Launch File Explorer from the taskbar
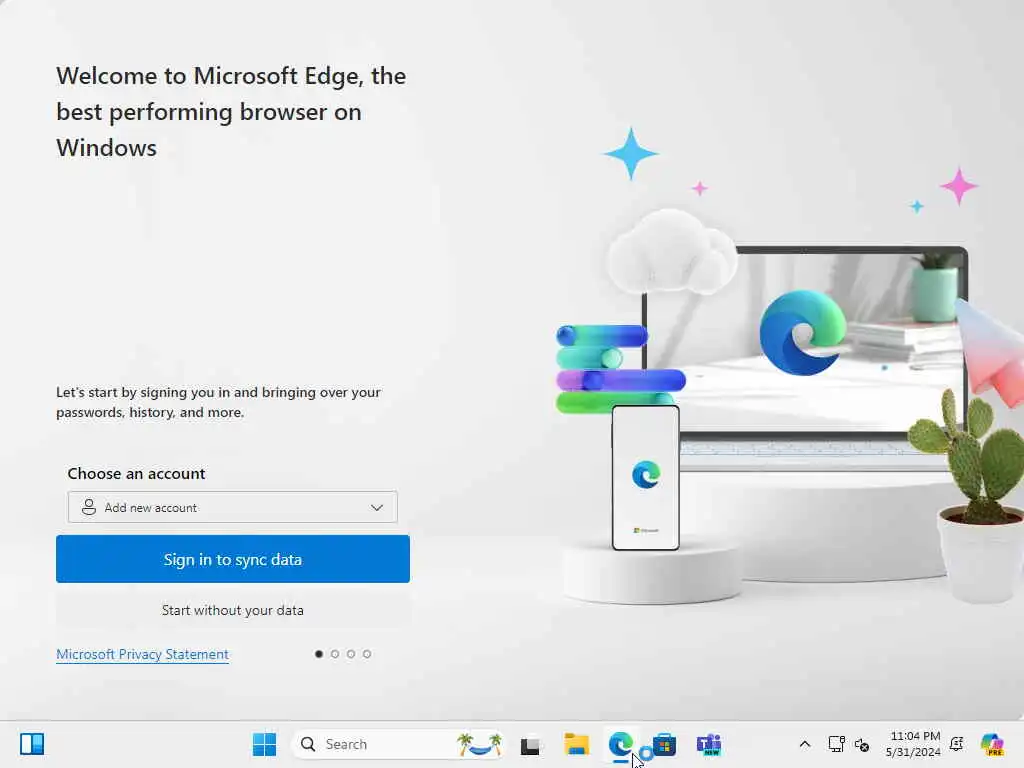This screenshot has width=1024, height=768. 577,744
